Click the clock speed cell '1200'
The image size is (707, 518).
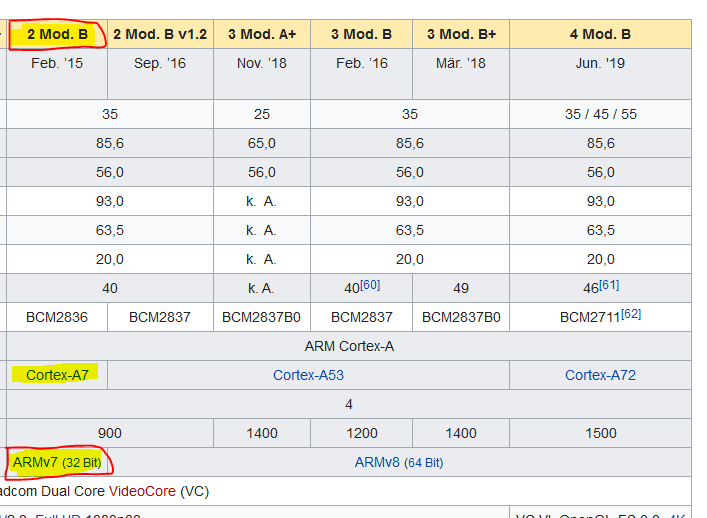point(362,433)
